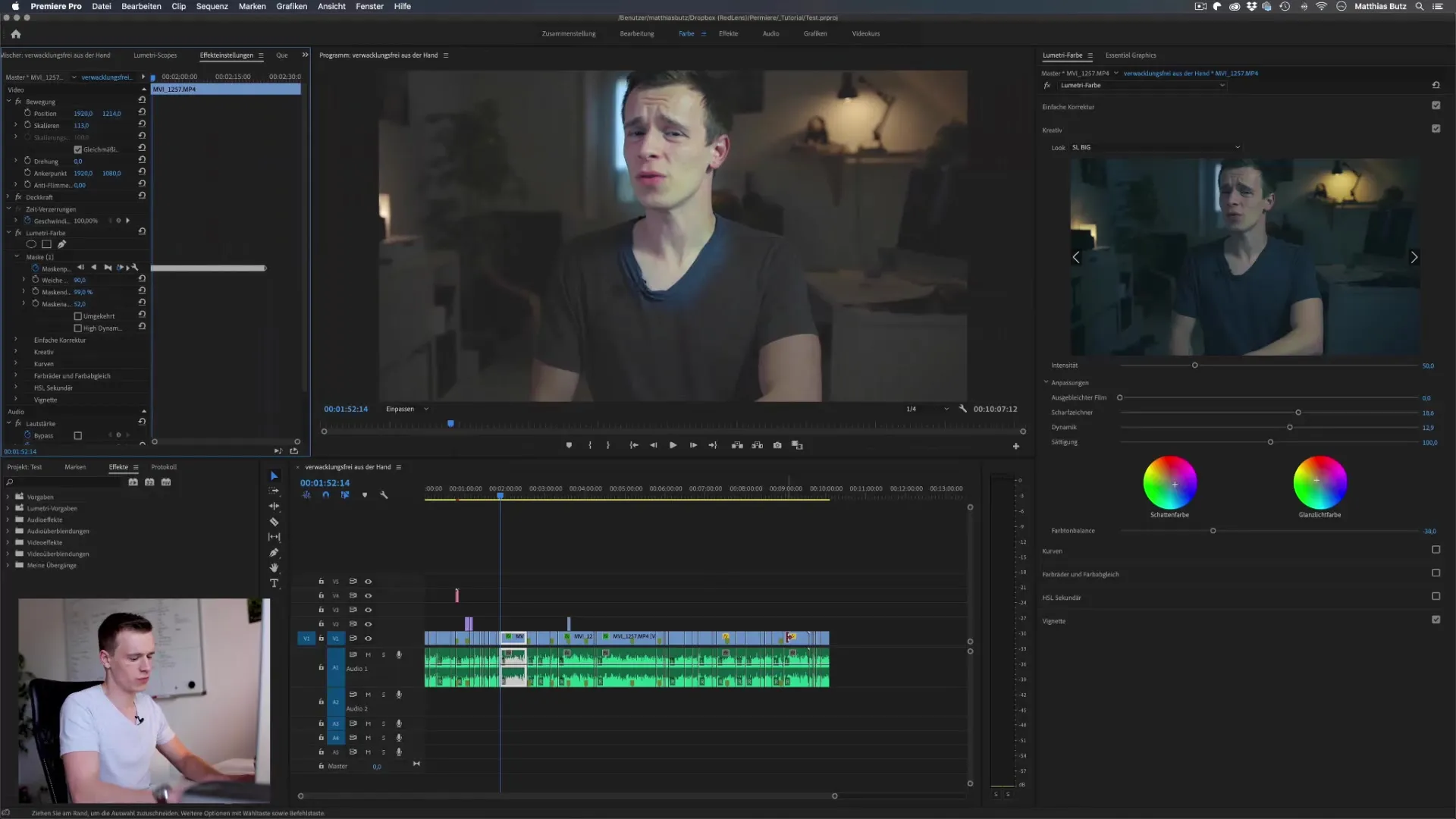Select Track Select Forward tool
Screen dimensions: 1456x819
(274, 491)
